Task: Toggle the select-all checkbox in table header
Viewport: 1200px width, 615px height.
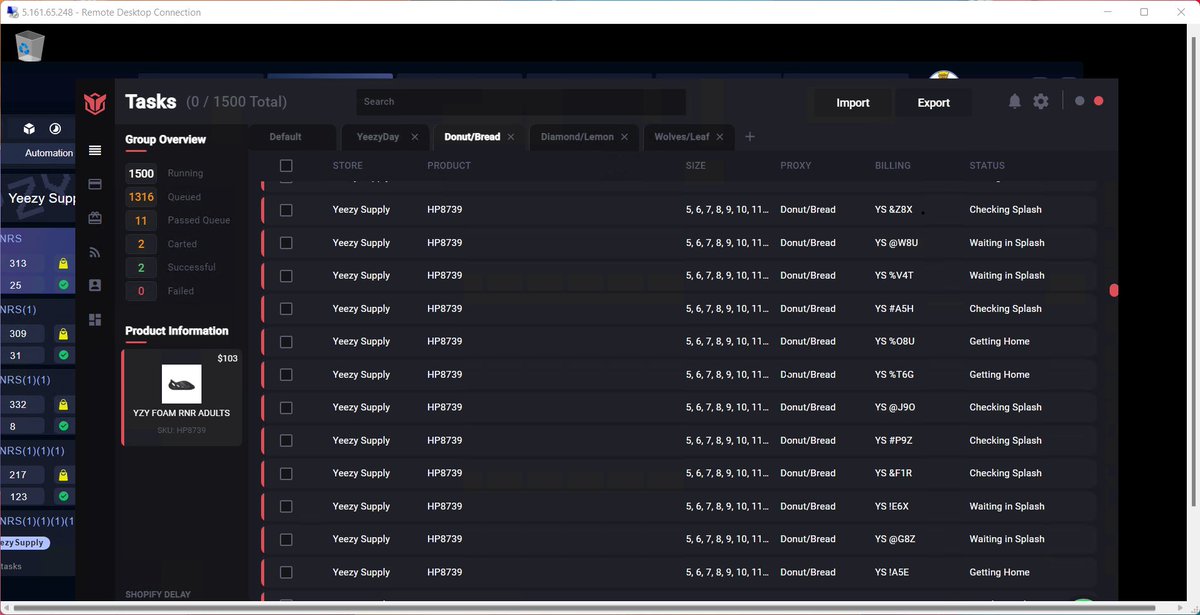Action: (286, 166)
